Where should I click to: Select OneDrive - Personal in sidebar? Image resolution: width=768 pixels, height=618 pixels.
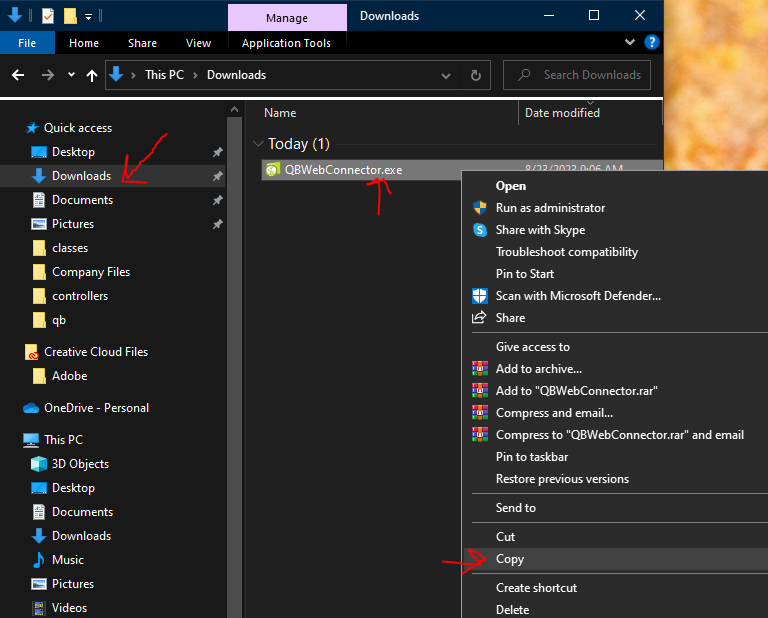96,408
